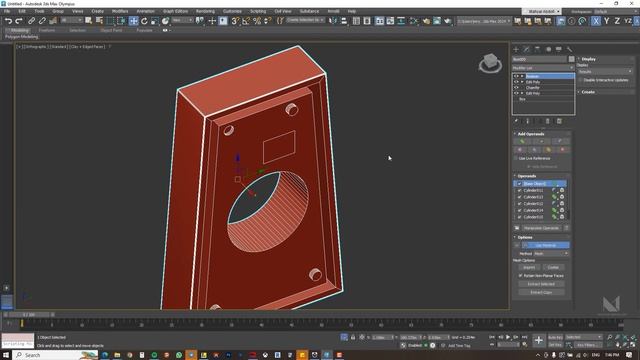The image size is (640, 360).
Task: Click the Cookie button
Action: (x=553, y=267)
